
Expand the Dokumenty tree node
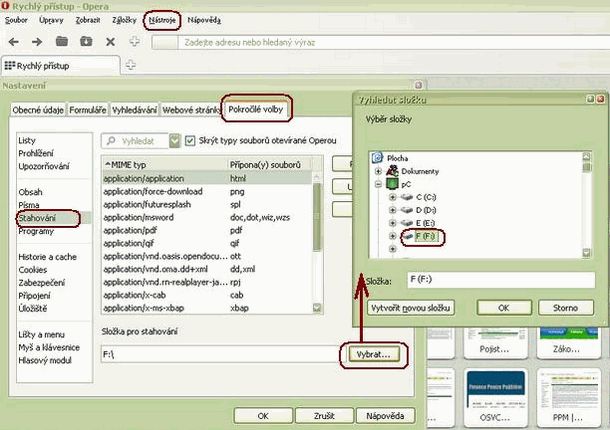pos(378,171)
